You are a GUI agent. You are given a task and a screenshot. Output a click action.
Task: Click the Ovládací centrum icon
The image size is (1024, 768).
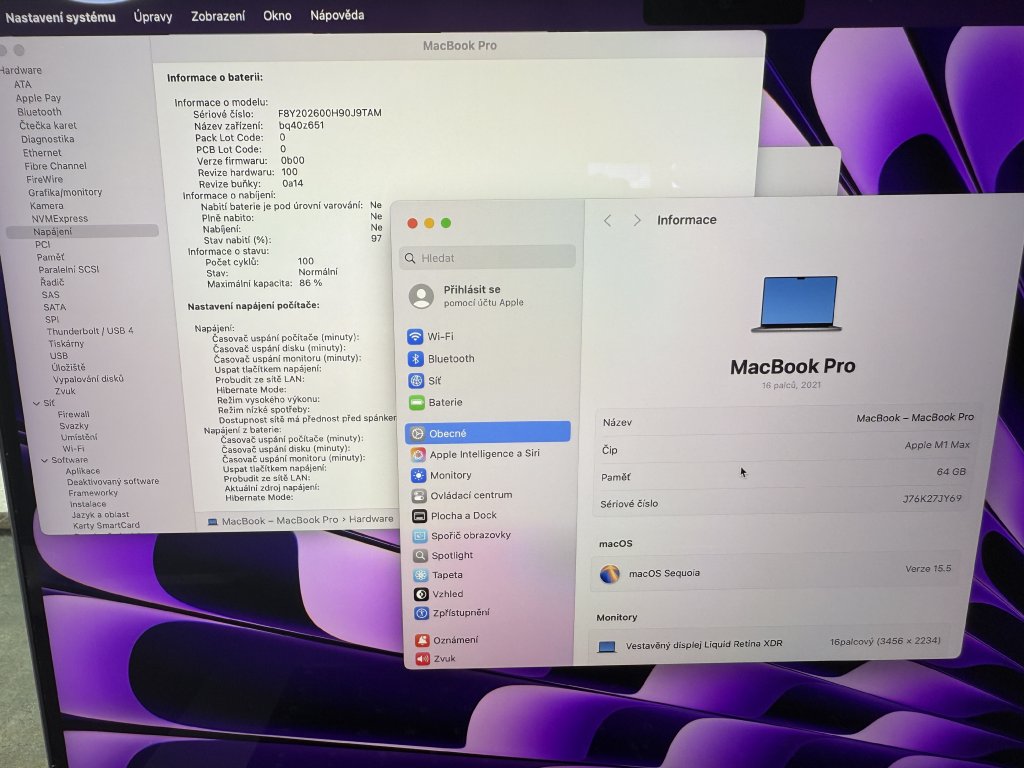click(419, 495)
